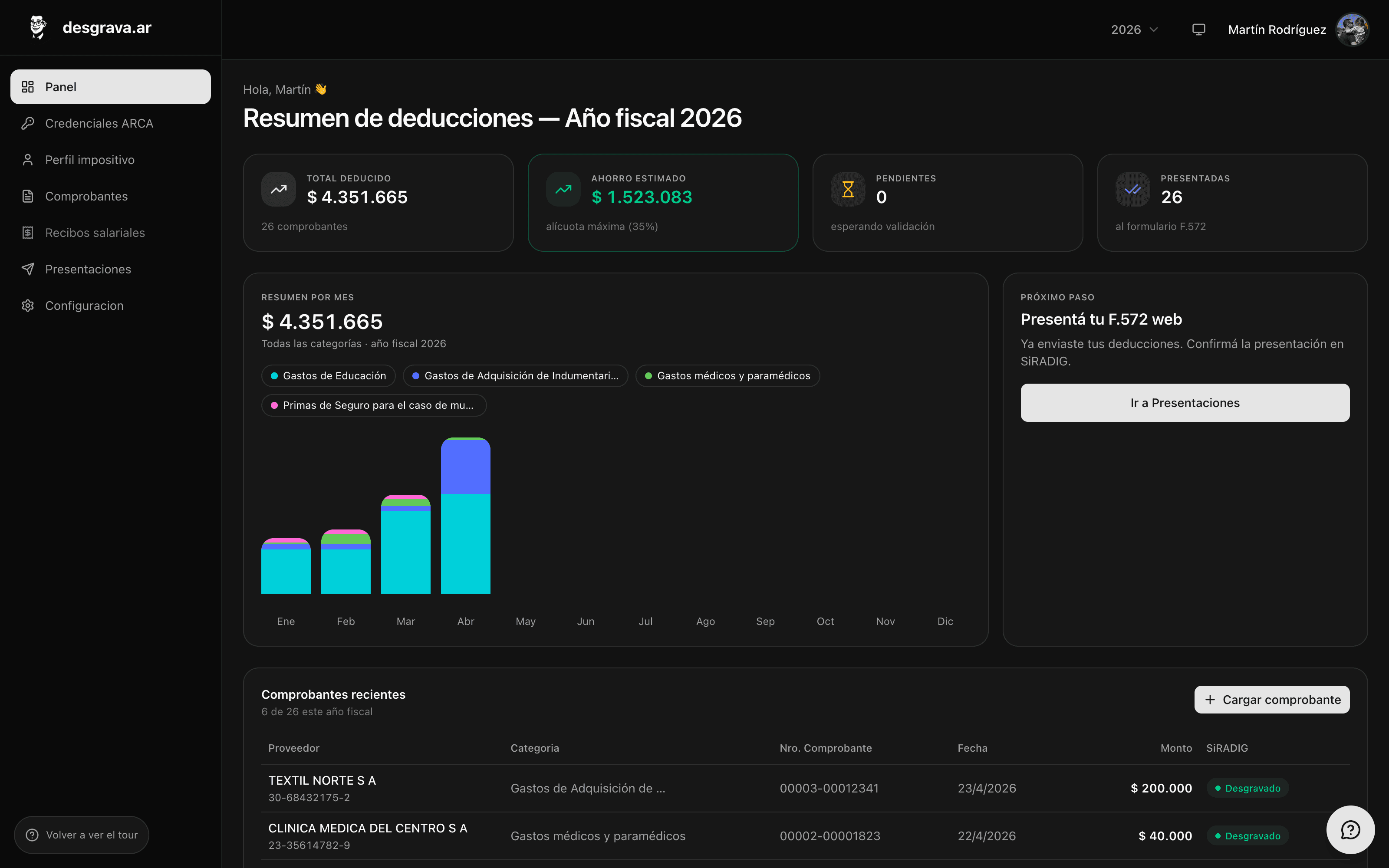Toggle the Gastos de Adquisición de Indumentaria filter
1389x868 pixels.
click(515, 376)
